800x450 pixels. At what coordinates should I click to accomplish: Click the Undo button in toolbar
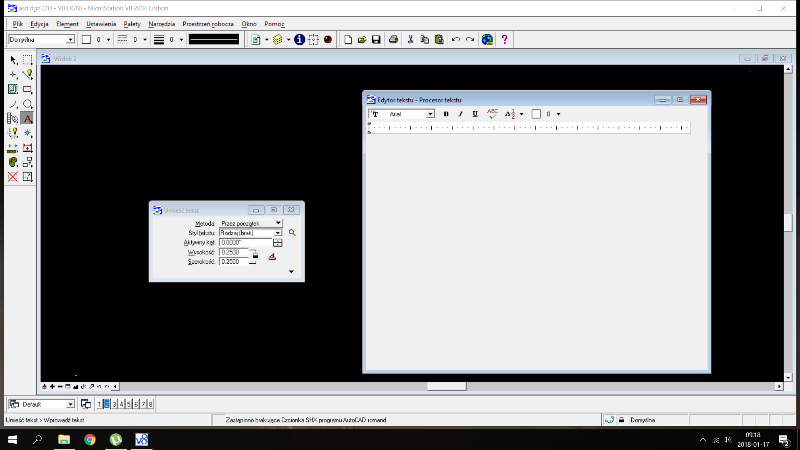455,40
